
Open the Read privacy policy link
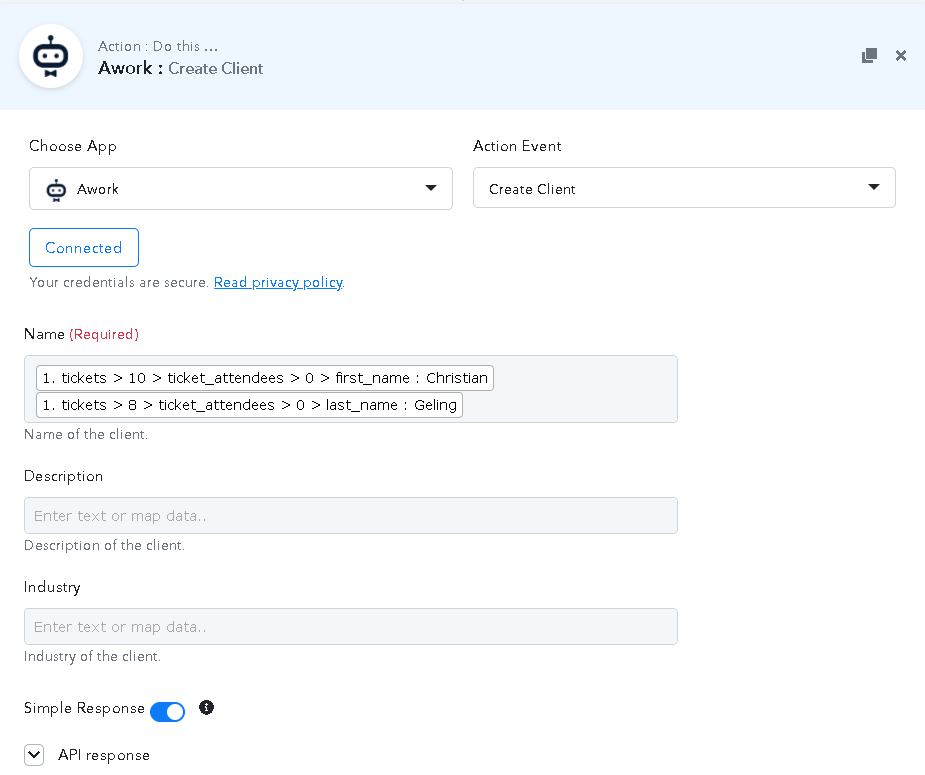point(278,283)
